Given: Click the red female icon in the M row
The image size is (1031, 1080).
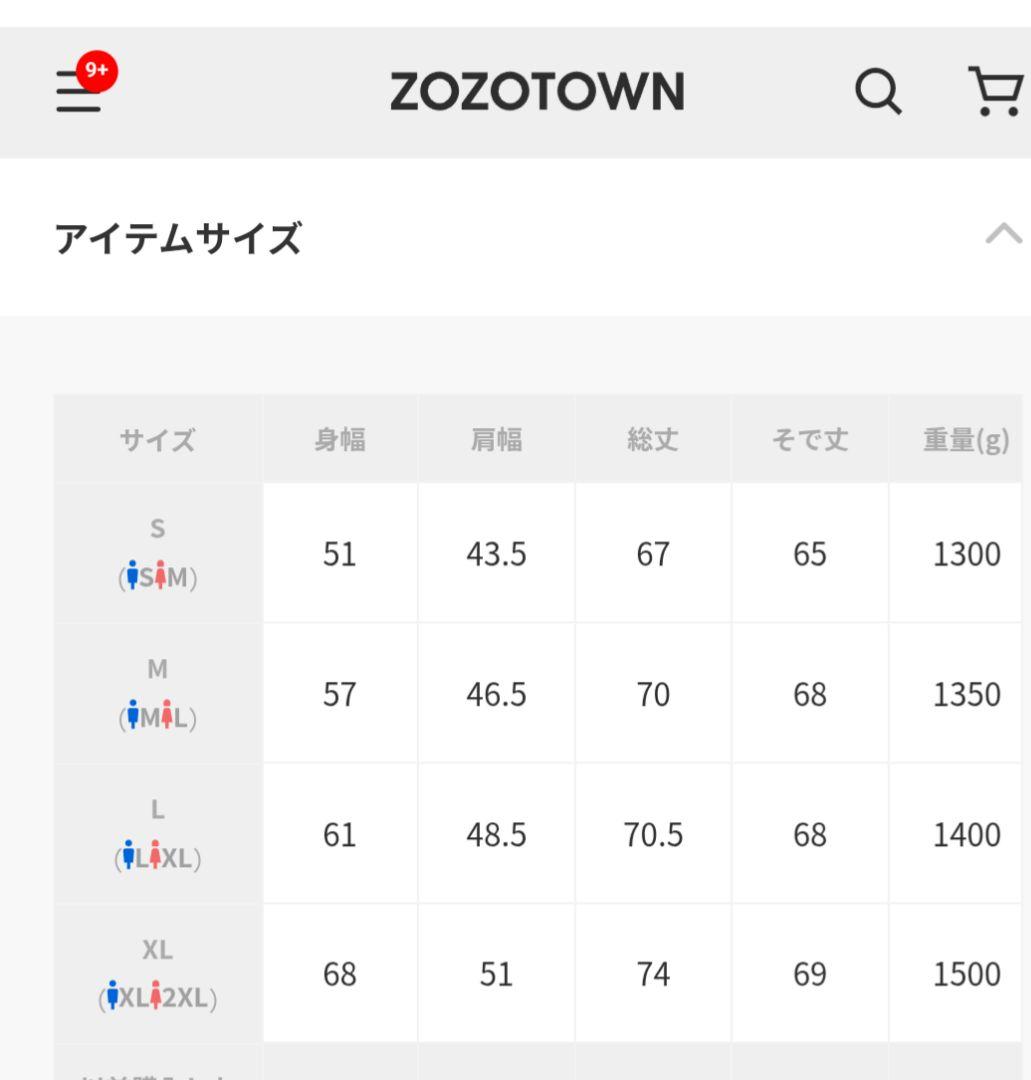Looking at the screenshot, I should [x=167, y=716].
